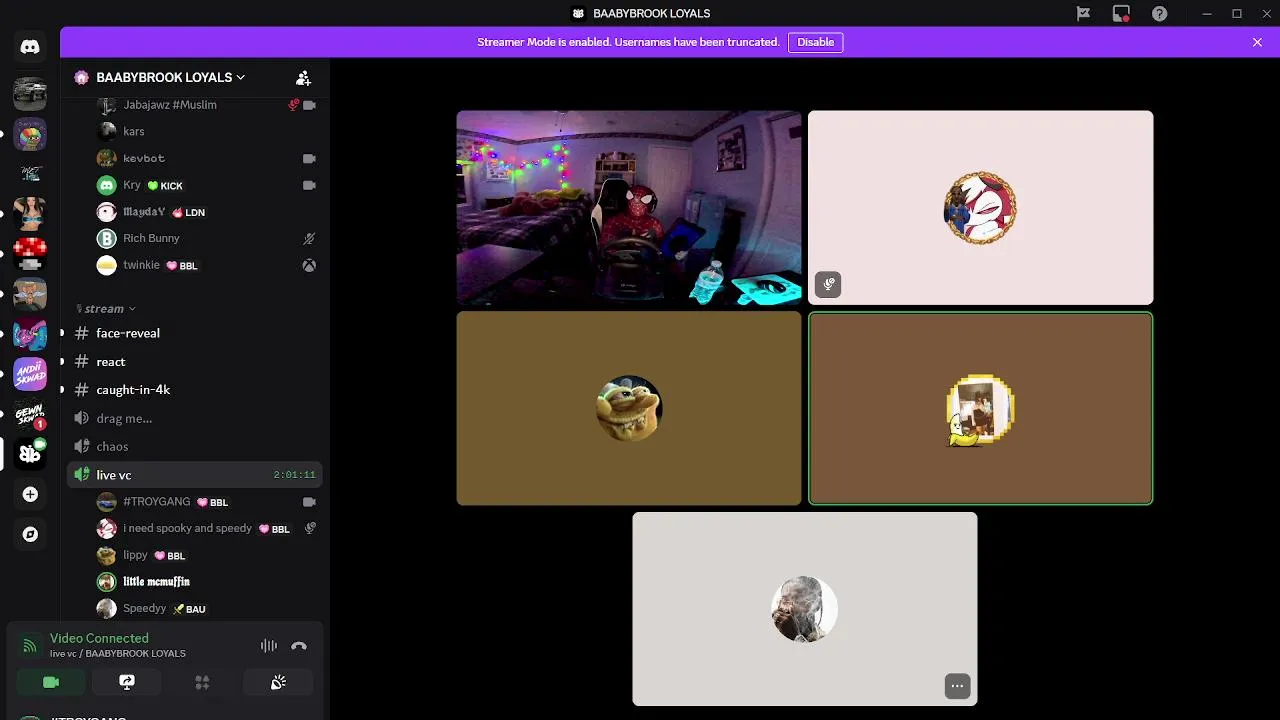Select the camera icon next to Kry
This screenshot has width=1280, height=720.
[x=309, y=185]
